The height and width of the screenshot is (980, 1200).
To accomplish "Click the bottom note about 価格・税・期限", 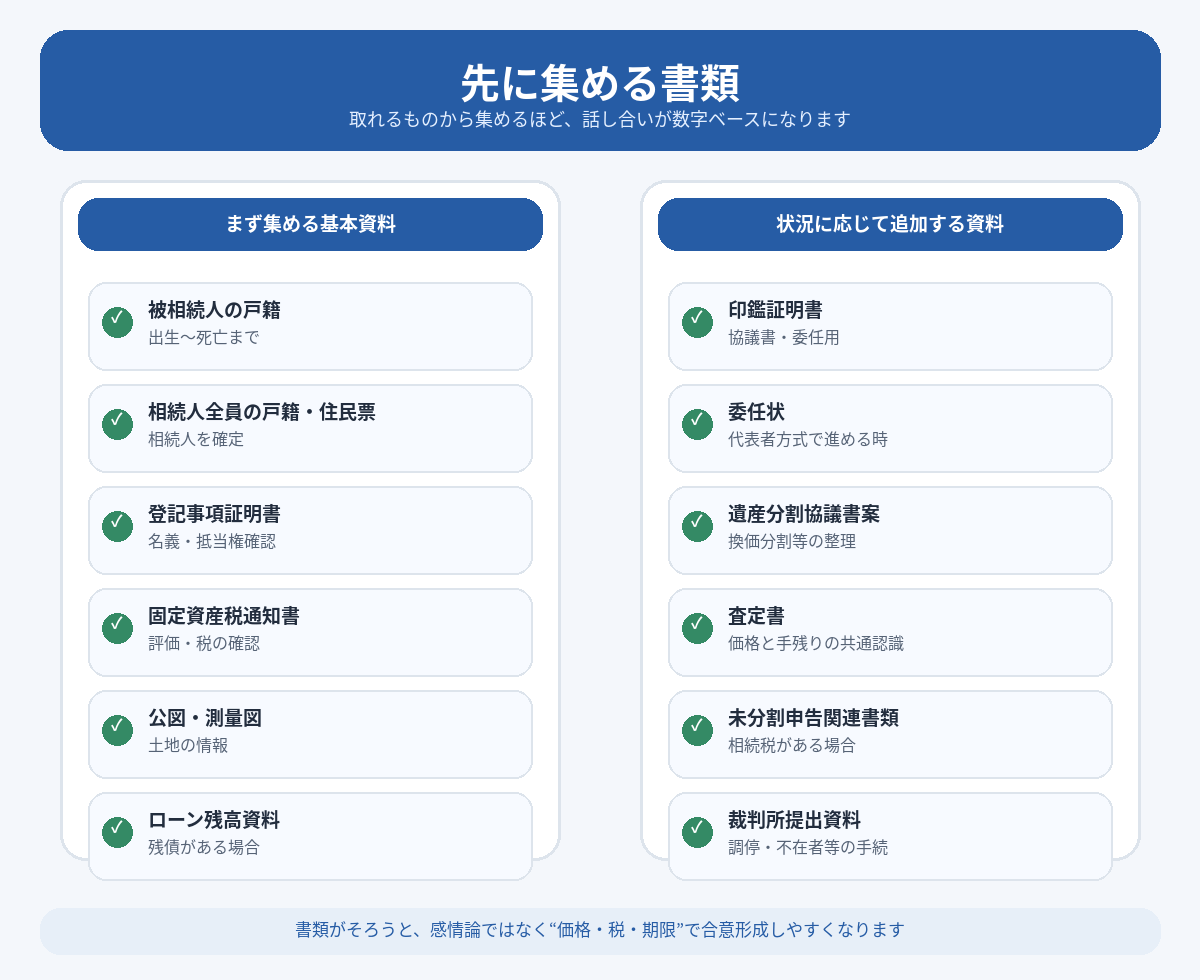I will tap(600, 930).
